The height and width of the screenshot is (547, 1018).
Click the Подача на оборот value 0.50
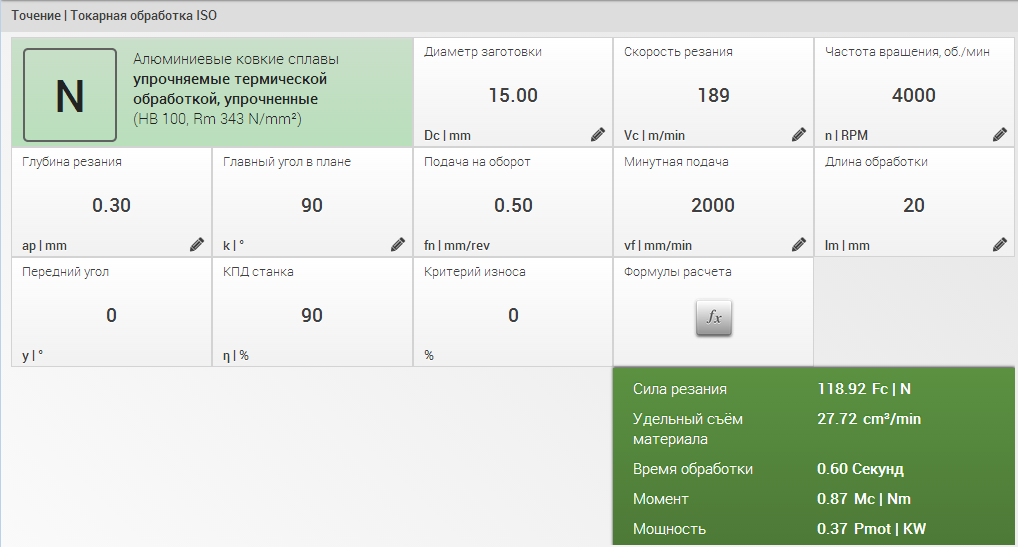(x=513, y=206)
